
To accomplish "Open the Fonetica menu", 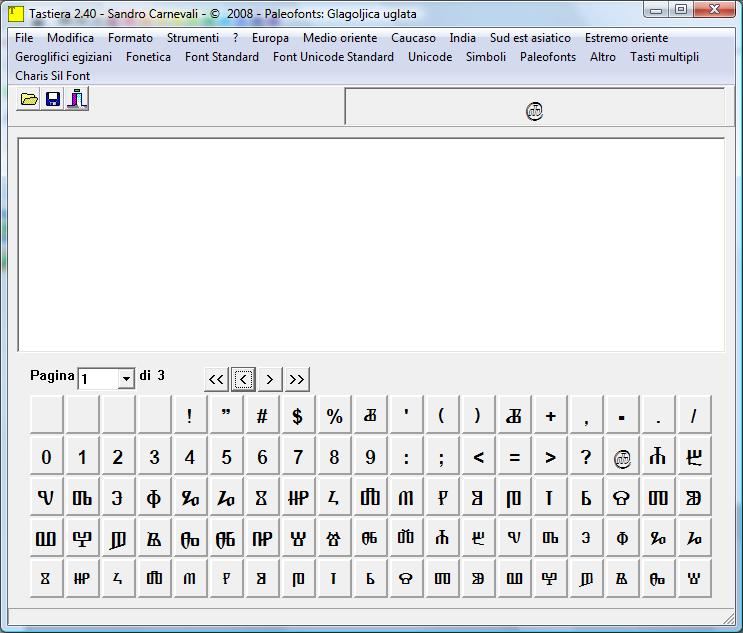I will pos(148,57).
